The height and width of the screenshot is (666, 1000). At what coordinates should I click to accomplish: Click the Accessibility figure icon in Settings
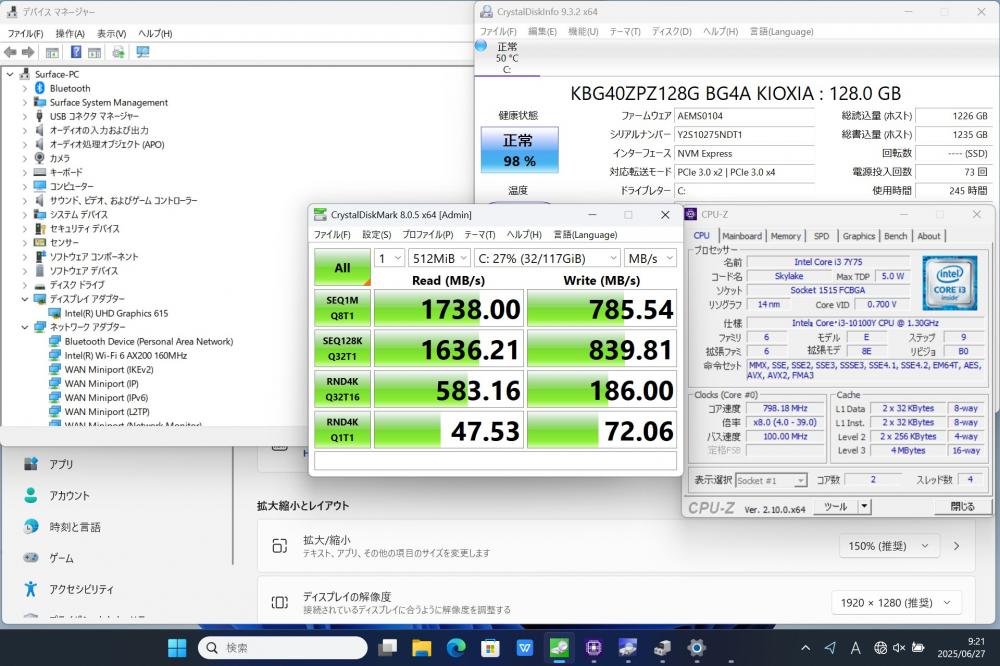coord(31,589)
